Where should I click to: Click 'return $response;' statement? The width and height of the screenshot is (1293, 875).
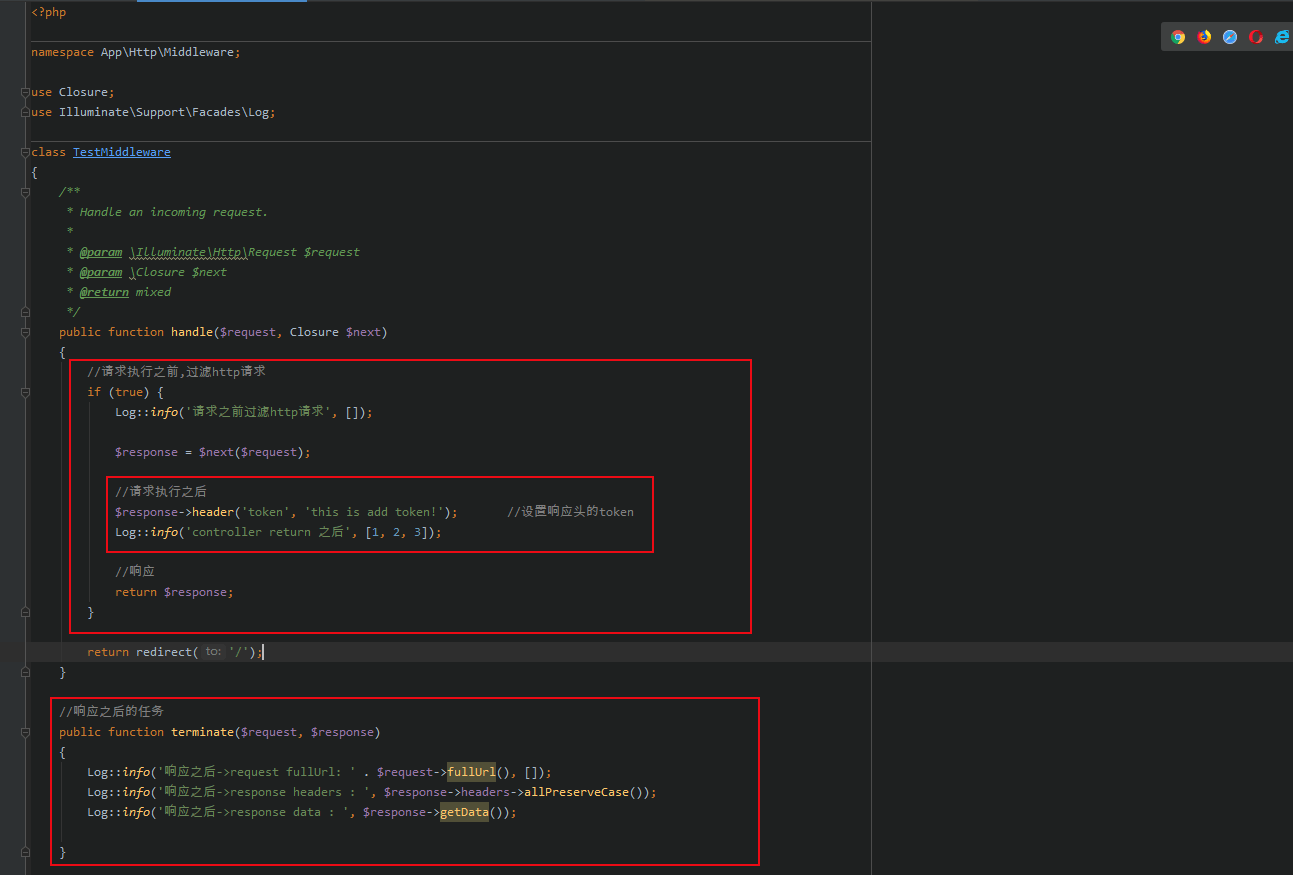pyautogui.click(x=174, y=592)
